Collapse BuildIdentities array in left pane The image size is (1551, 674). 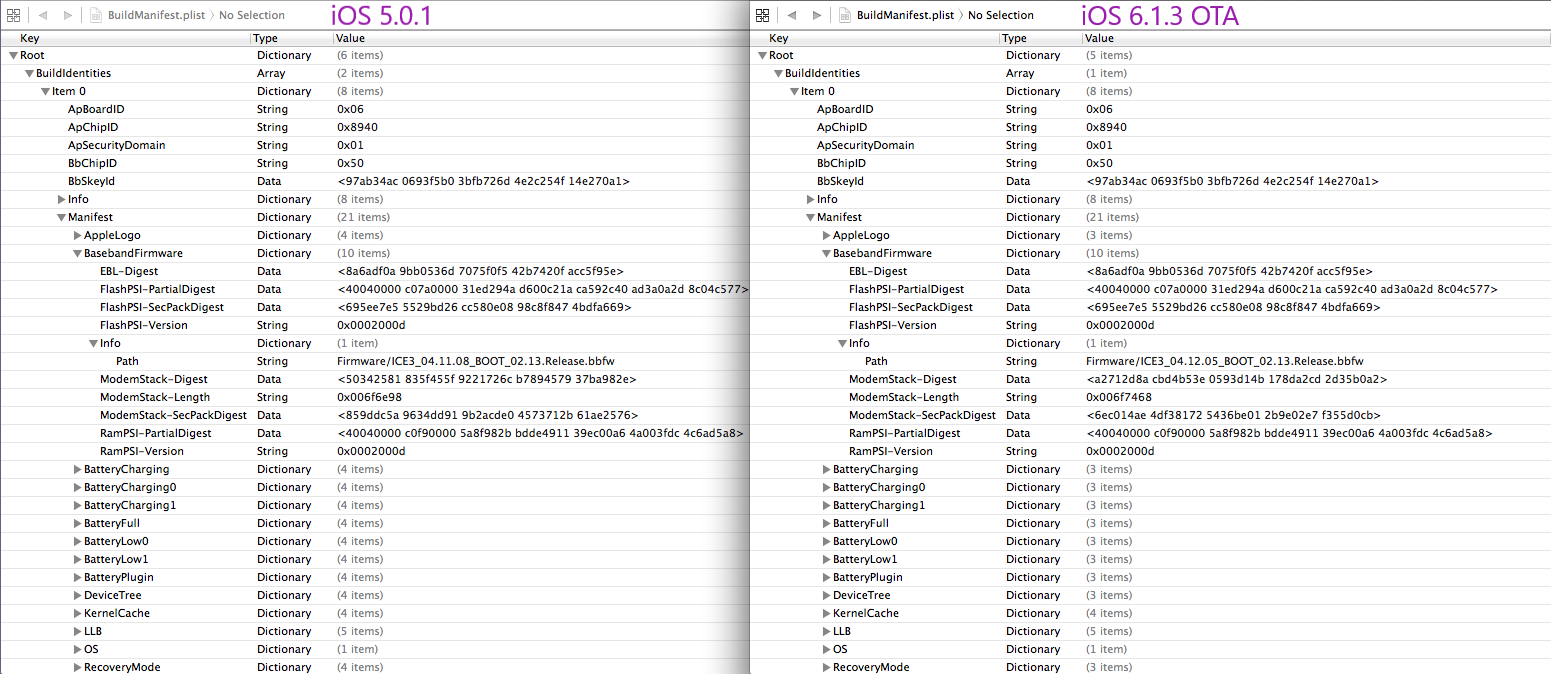[x=29, y=73]
